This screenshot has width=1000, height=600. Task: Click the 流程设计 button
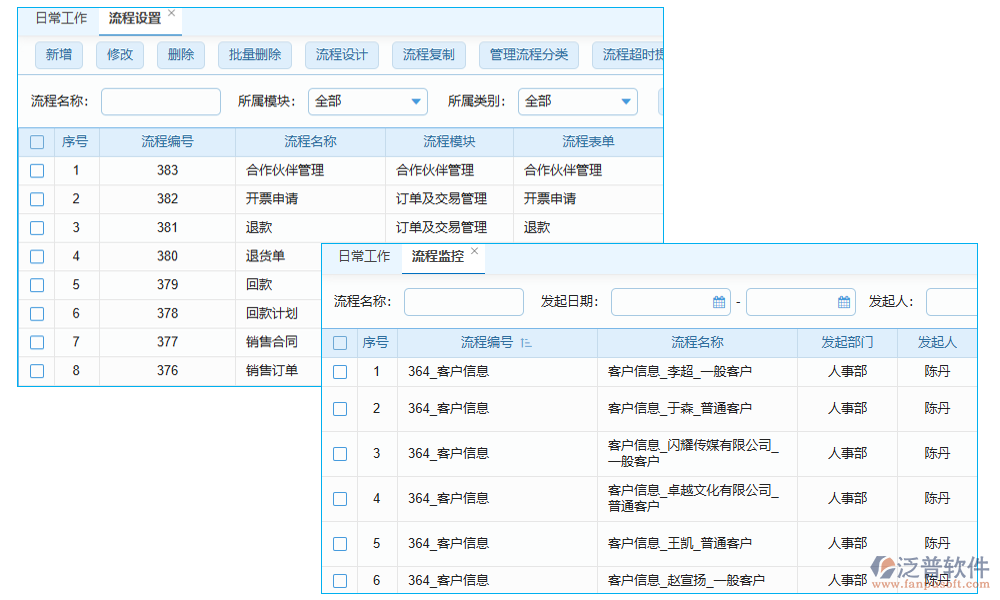(342, 55)
